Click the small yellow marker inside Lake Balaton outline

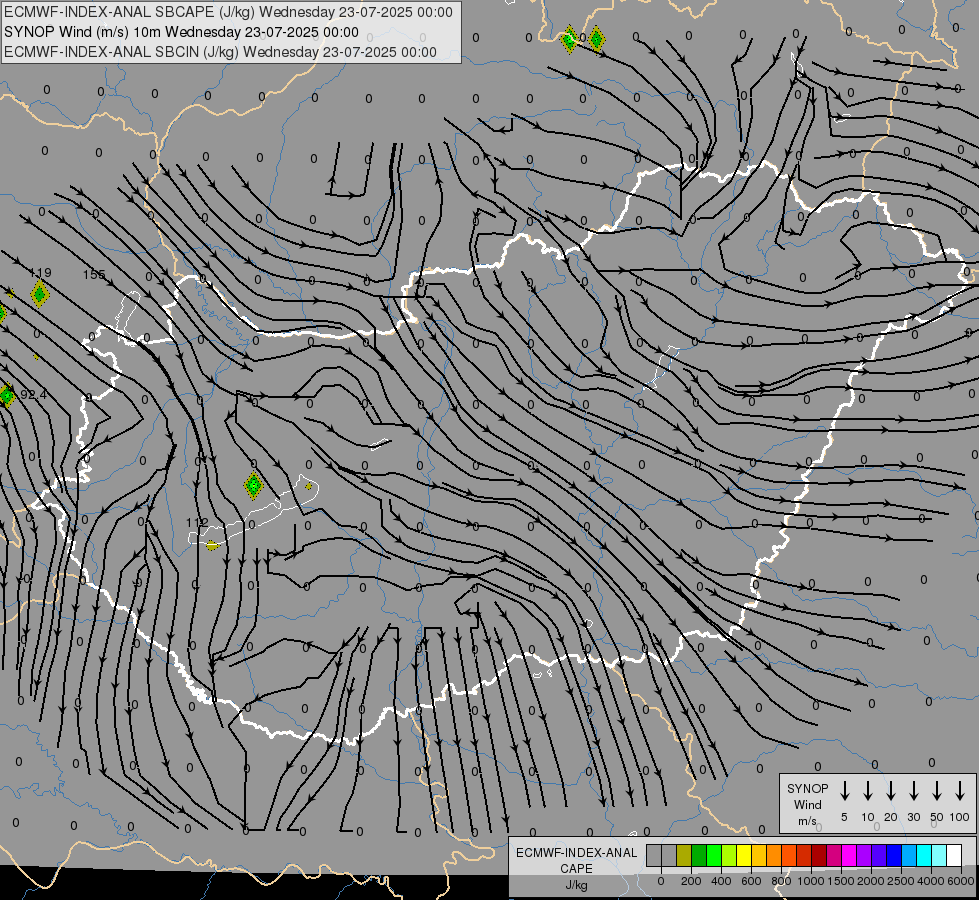308,486
